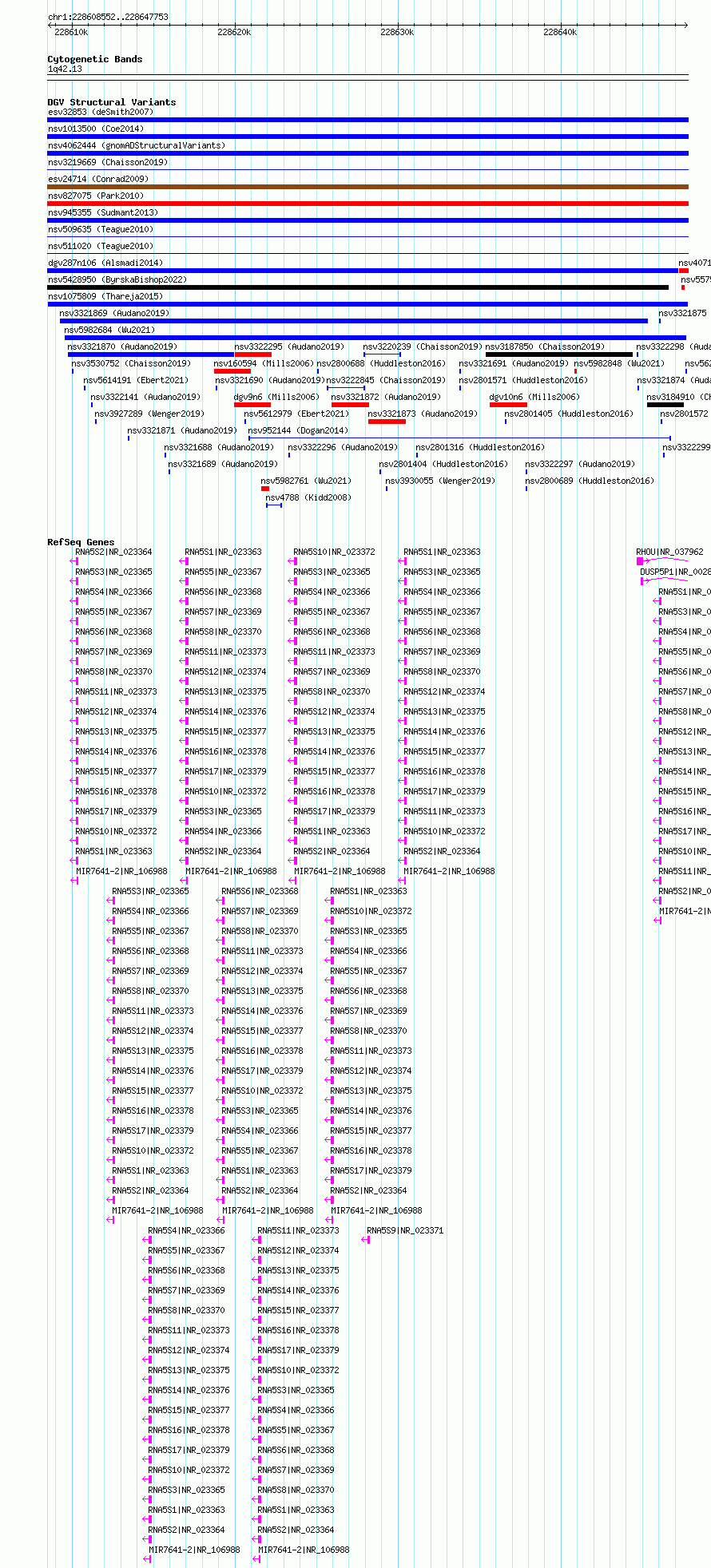Click the nsv3530752 (Chaisson2019) label
This screenshot has height=1568, width=711.
pos(132,363)
